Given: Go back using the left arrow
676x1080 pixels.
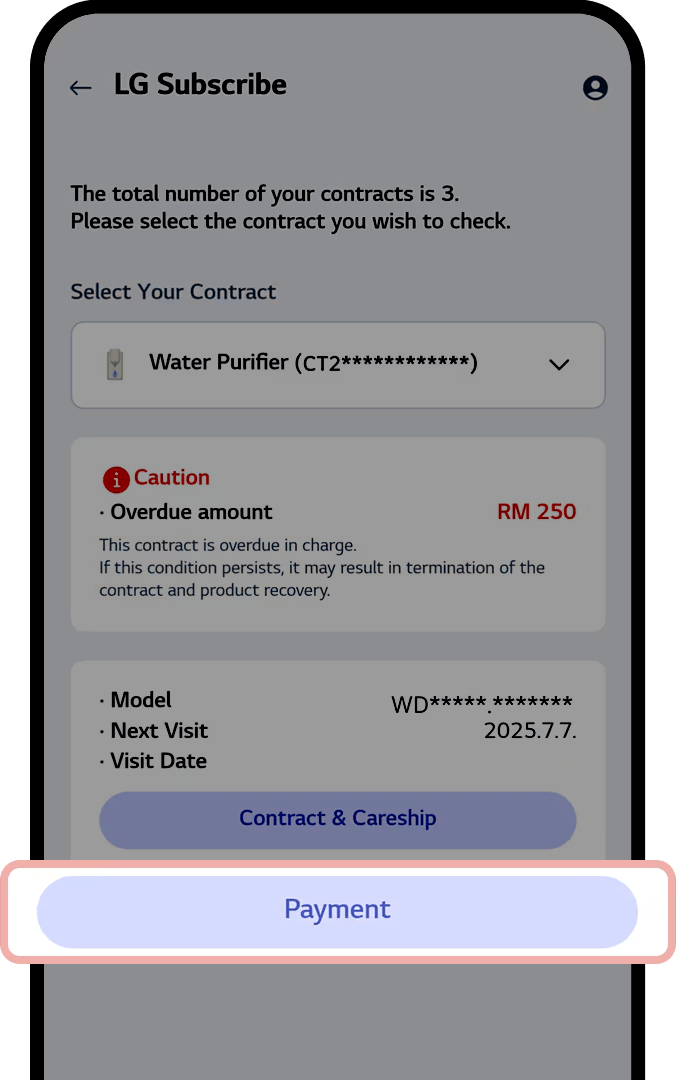Looking at the screenshot, I should point(81,87).
